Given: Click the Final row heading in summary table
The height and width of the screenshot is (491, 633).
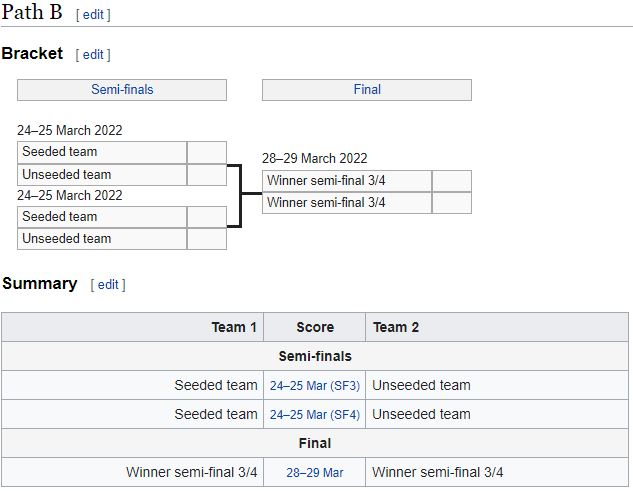Looking at the screenshot, I should tap(315, 443).
